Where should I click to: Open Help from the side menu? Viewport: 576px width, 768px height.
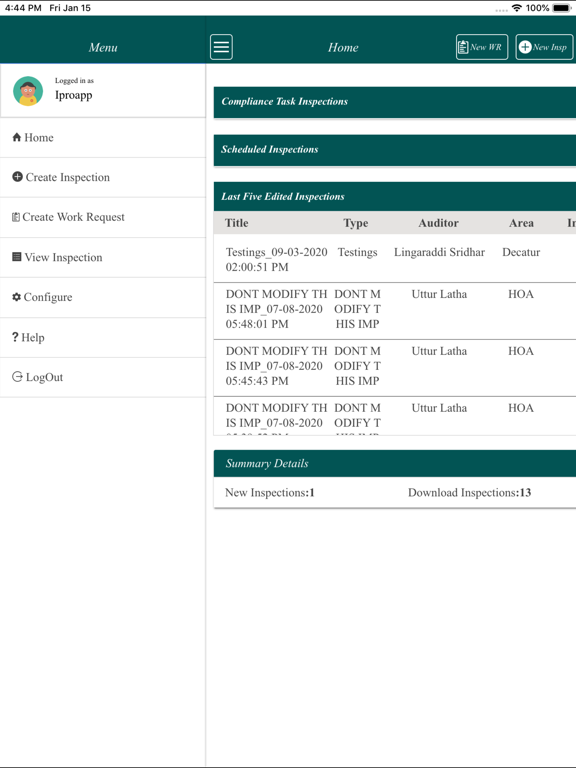point(103,337)
